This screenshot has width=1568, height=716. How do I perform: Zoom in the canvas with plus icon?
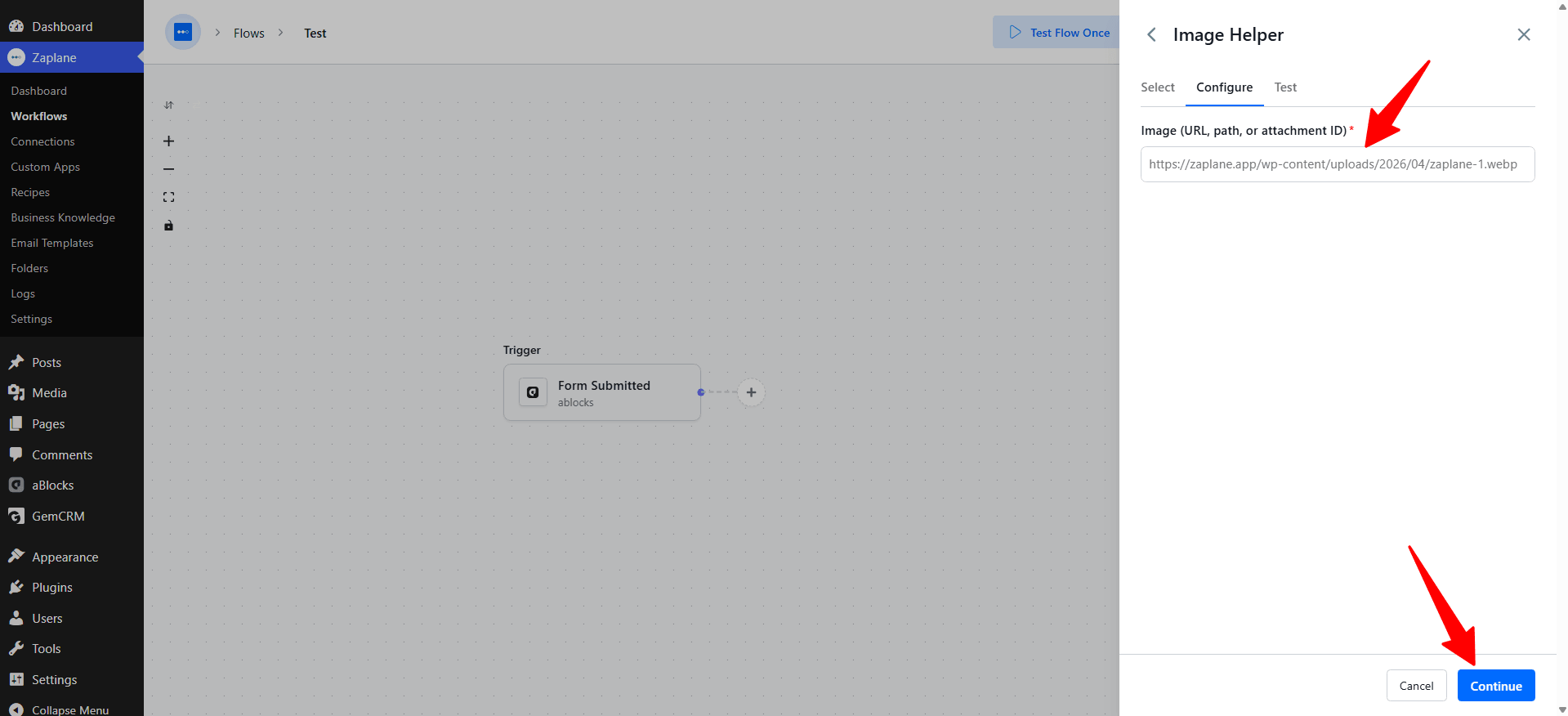click(168, 141)
